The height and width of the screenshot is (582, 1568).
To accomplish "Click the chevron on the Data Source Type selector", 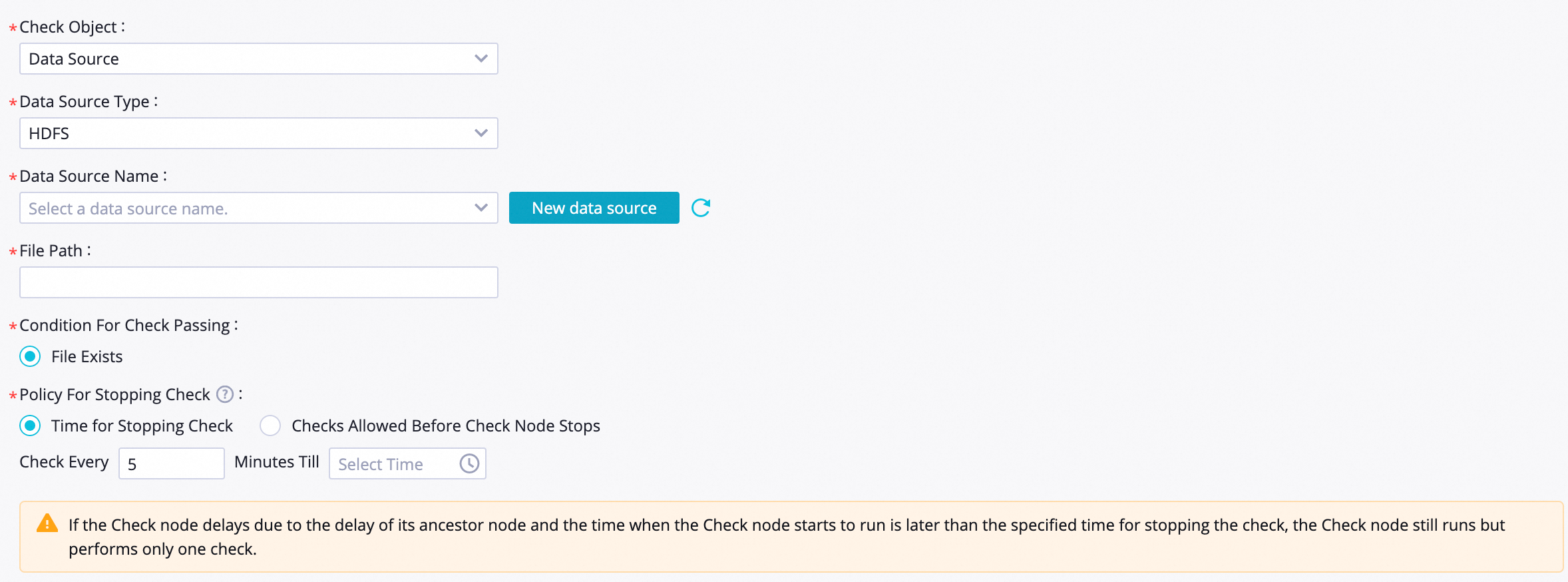I will click(481, 133).
